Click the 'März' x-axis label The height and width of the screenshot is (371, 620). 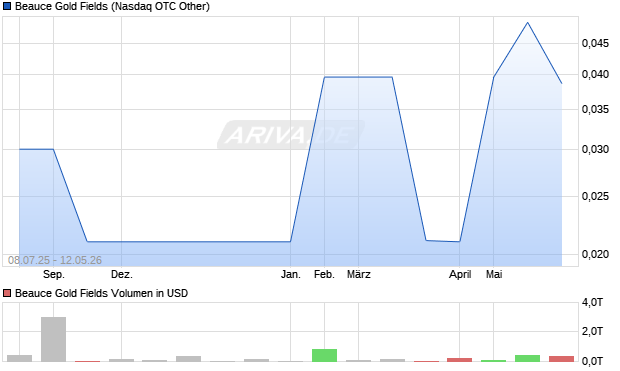pyautogui.click(x=359, y=274)
